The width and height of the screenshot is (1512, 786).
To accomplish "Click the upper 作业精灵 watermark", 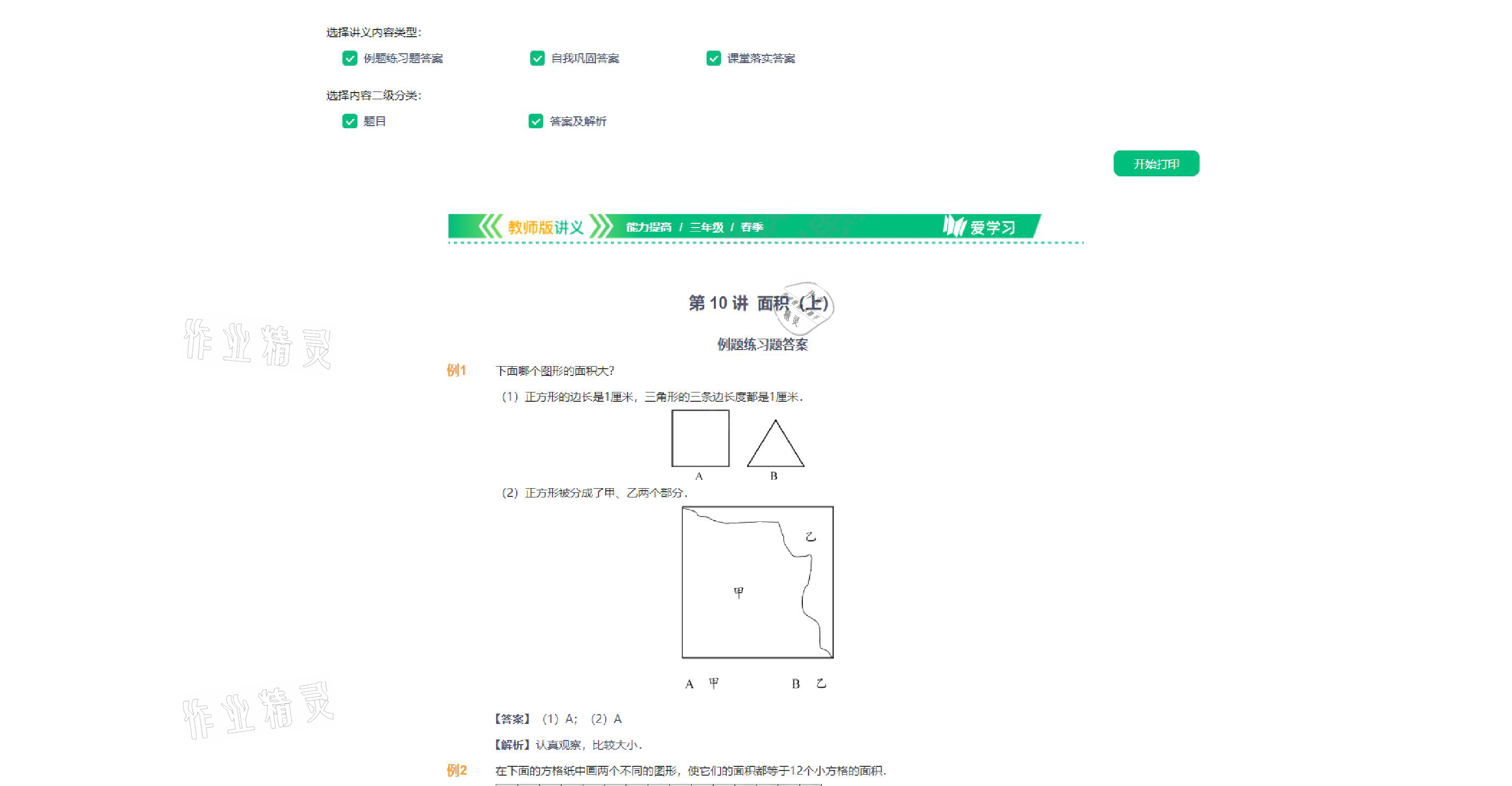I will click(257, 343).
